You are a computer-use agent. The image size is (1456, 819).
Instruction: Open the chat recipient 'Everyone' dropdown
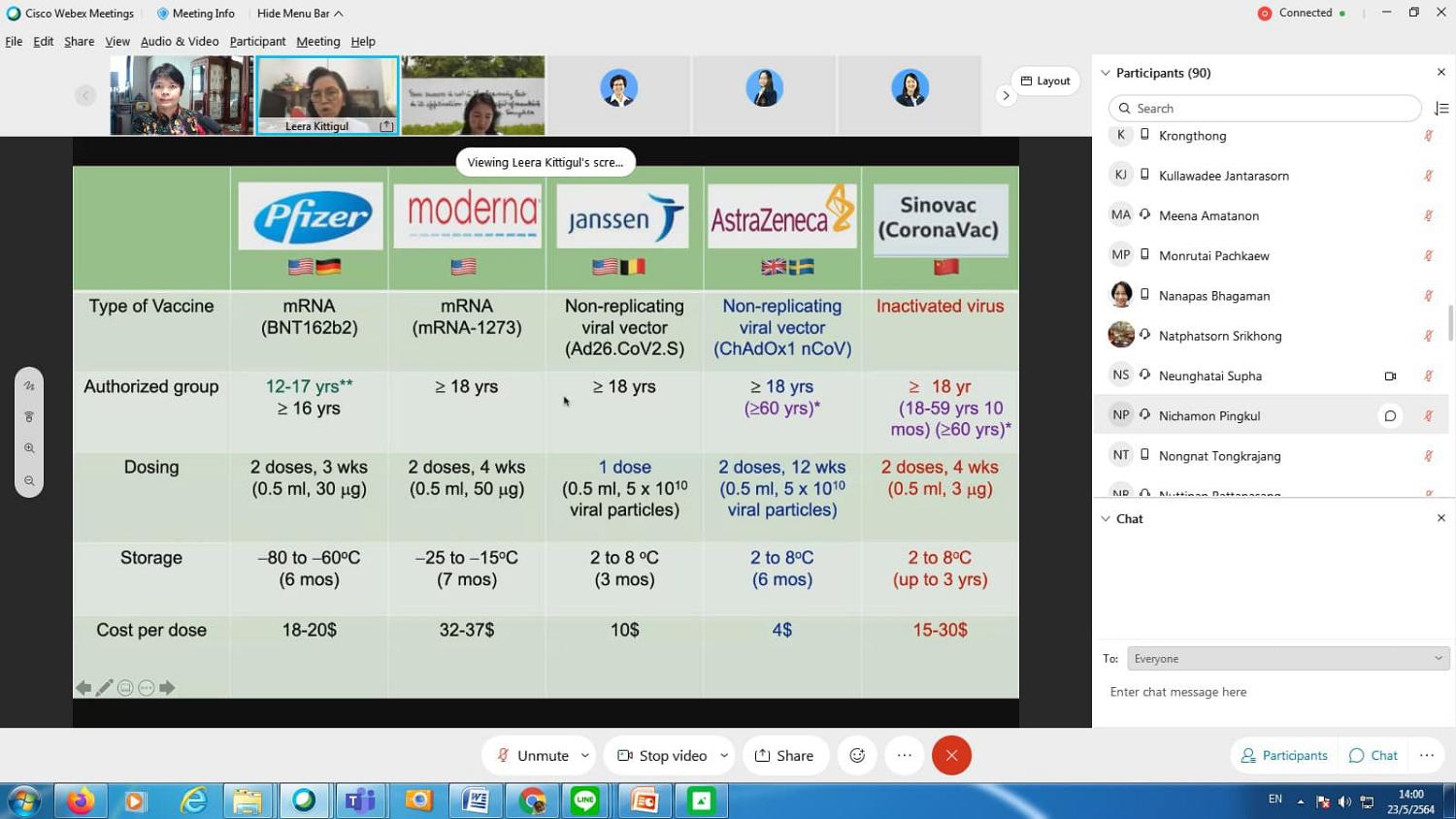tap(1288, 659)
